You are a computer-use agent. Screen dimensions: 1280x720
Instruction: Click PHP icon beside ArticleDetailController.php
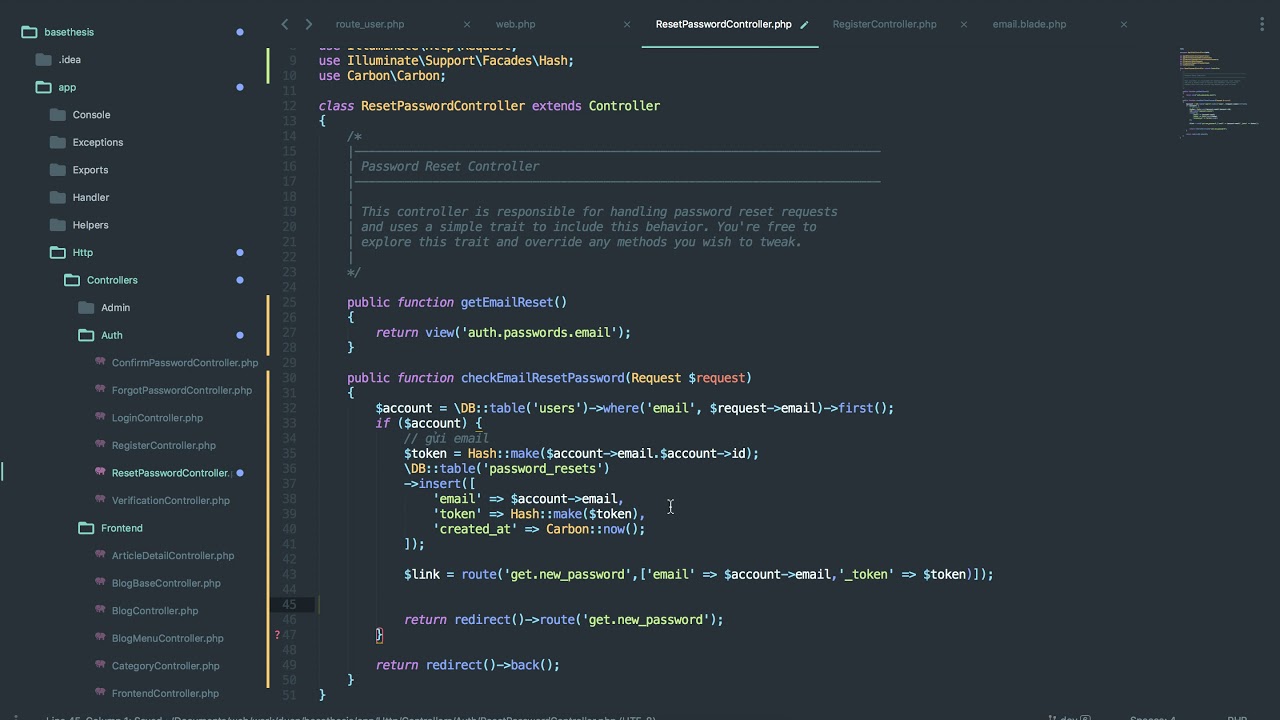100,555
